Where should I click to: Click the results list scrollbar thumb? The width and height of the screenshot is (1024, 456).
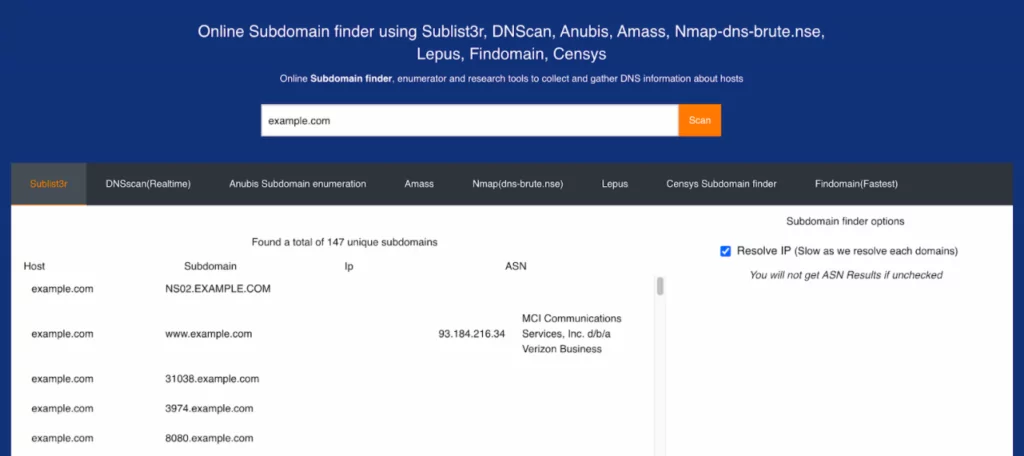click(x=660, y=286)
